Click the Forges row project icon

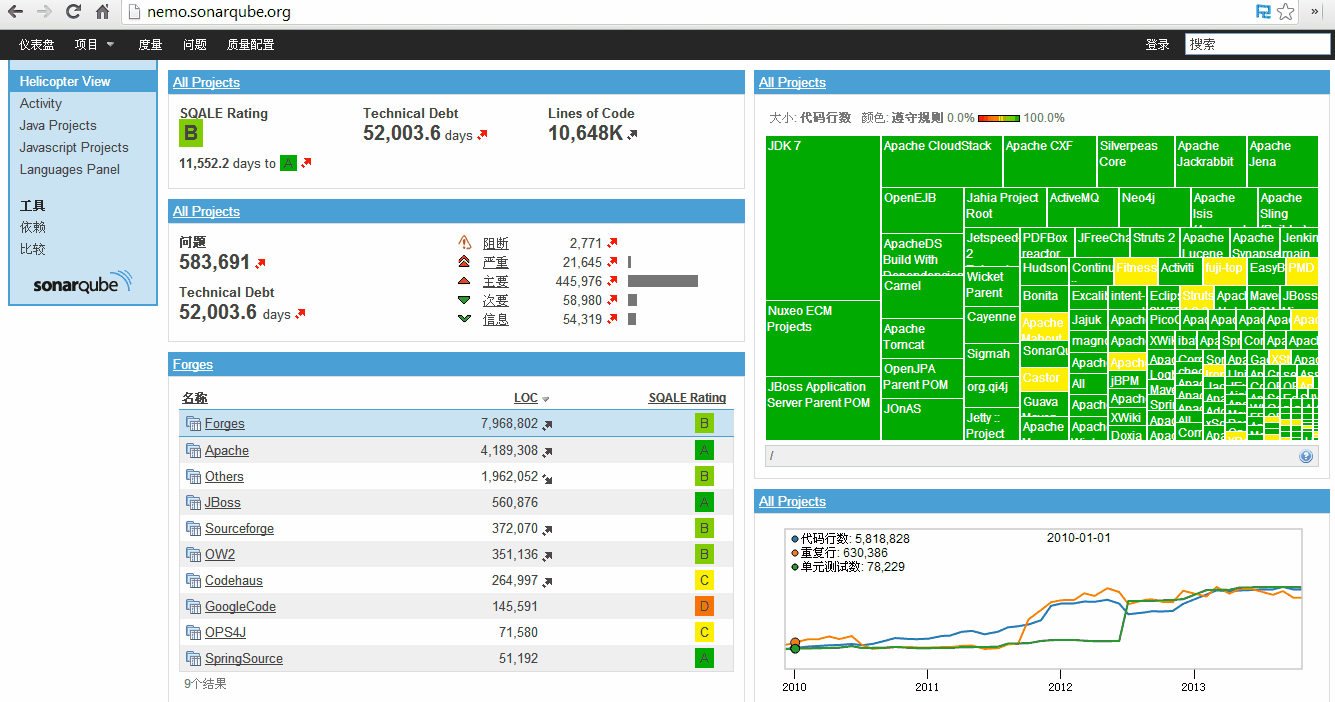tap(193, 424)
